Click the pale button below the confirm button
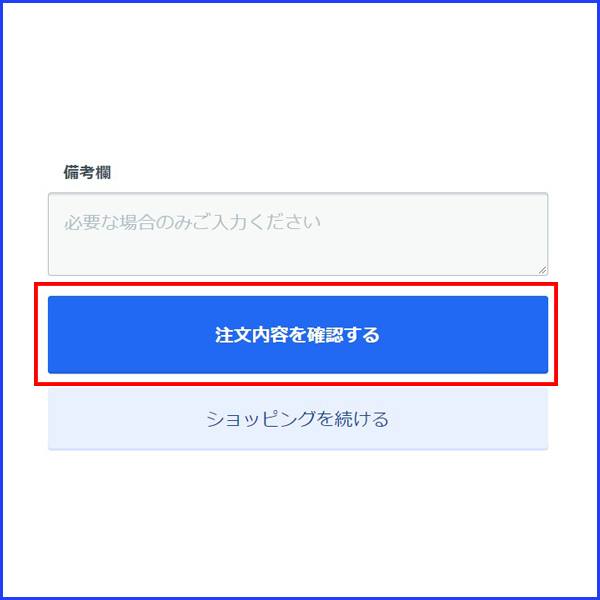Screen dimensions: 600x600 pyautogui.click(x=298, y=419)
